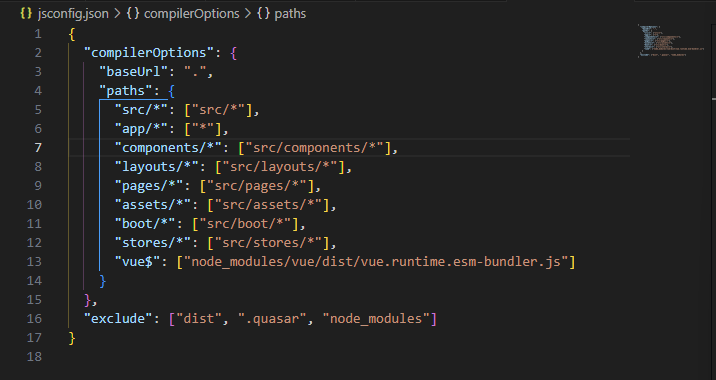
Task: Click line number 18 in the gutter
Action: (34, 356)
